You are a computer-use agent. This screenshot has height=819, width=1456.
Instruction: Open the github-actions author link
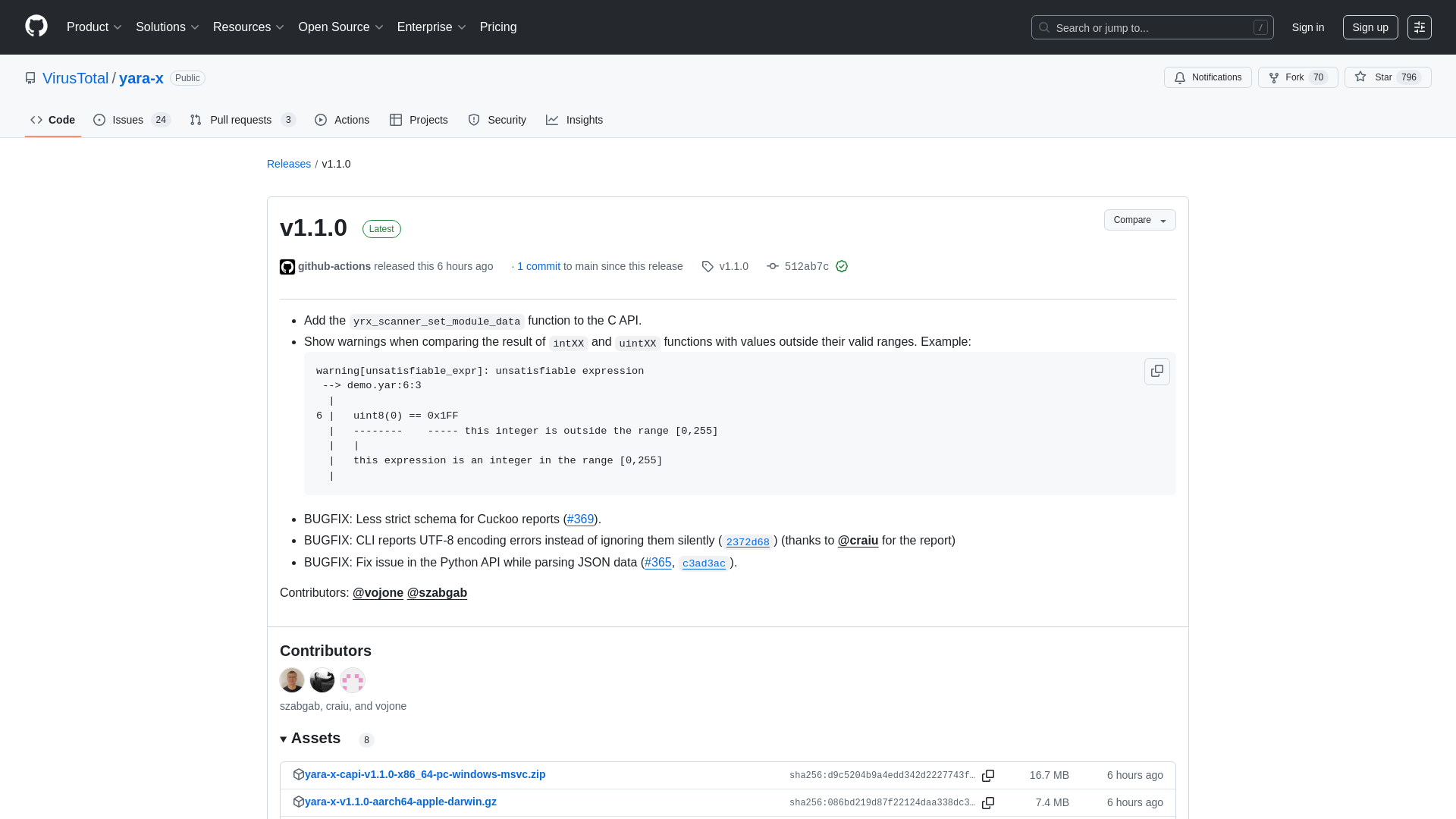(x=334, y=266)
